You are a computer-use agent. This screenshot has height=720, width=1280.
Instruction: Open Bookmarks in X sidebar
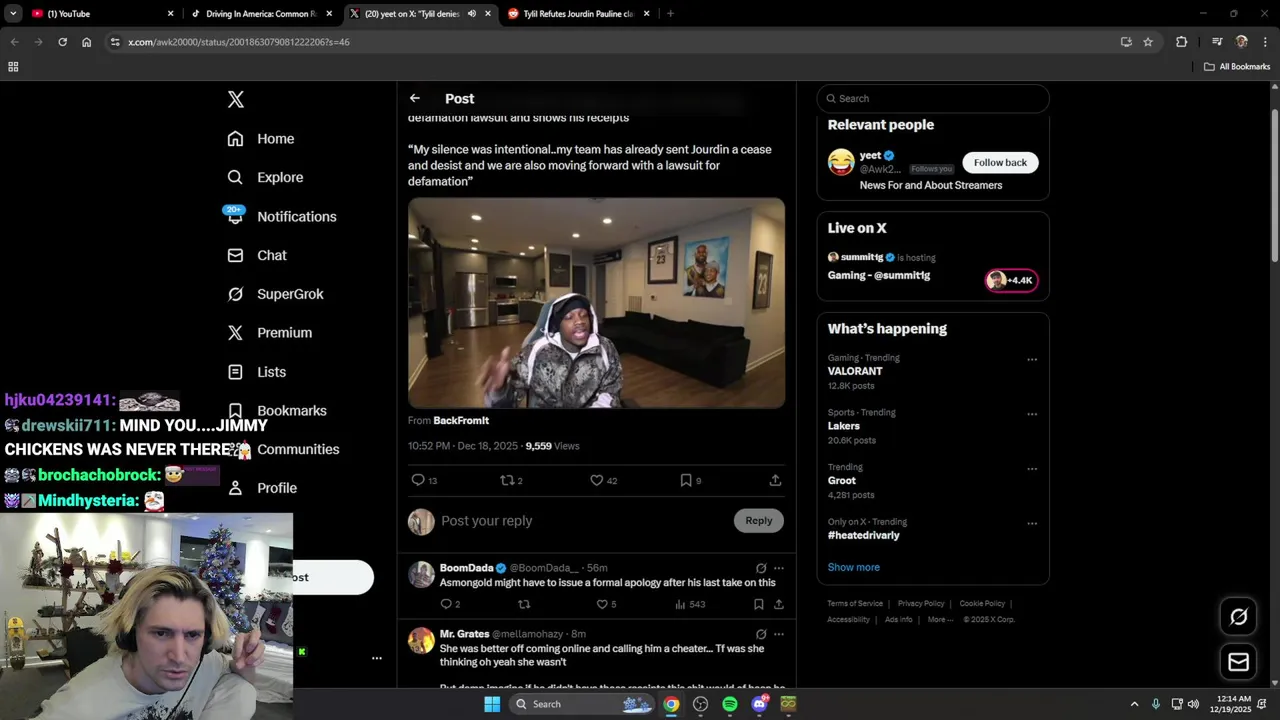point(277,410)
